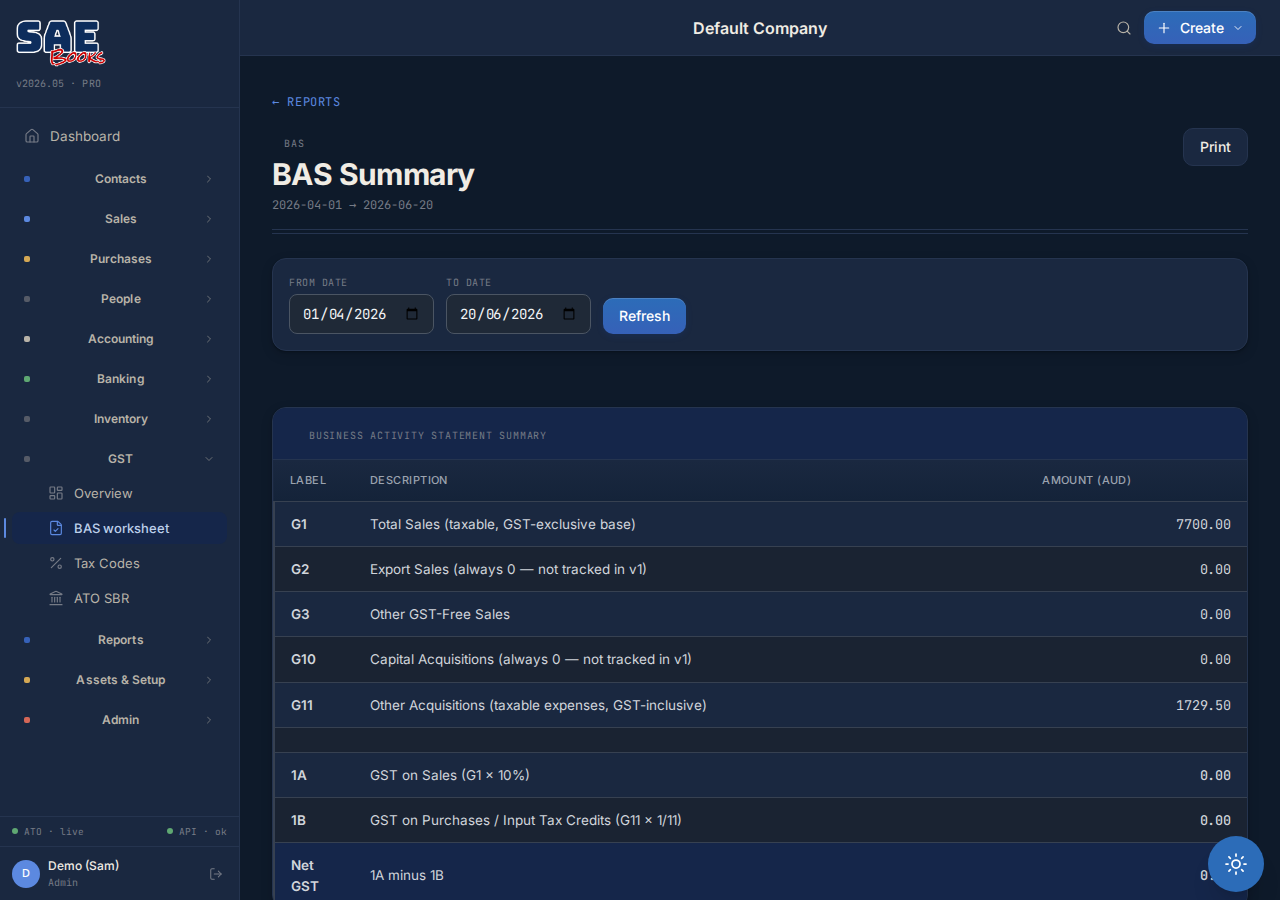1280x900 pixels.
Task: Click the report date range 2026-04-01 → 2026-06-20
Action: pos(352,205)
